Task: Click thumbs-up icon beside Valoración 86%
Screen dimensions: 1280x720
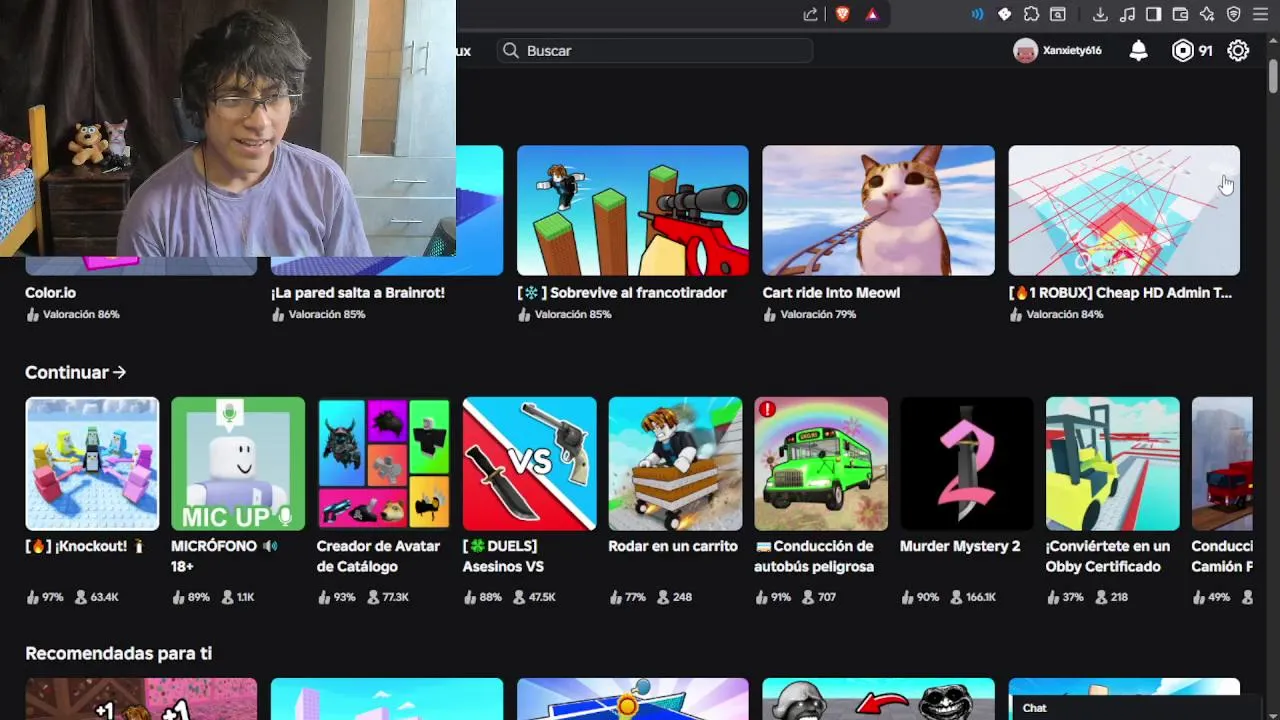Action: pos(32,314)
